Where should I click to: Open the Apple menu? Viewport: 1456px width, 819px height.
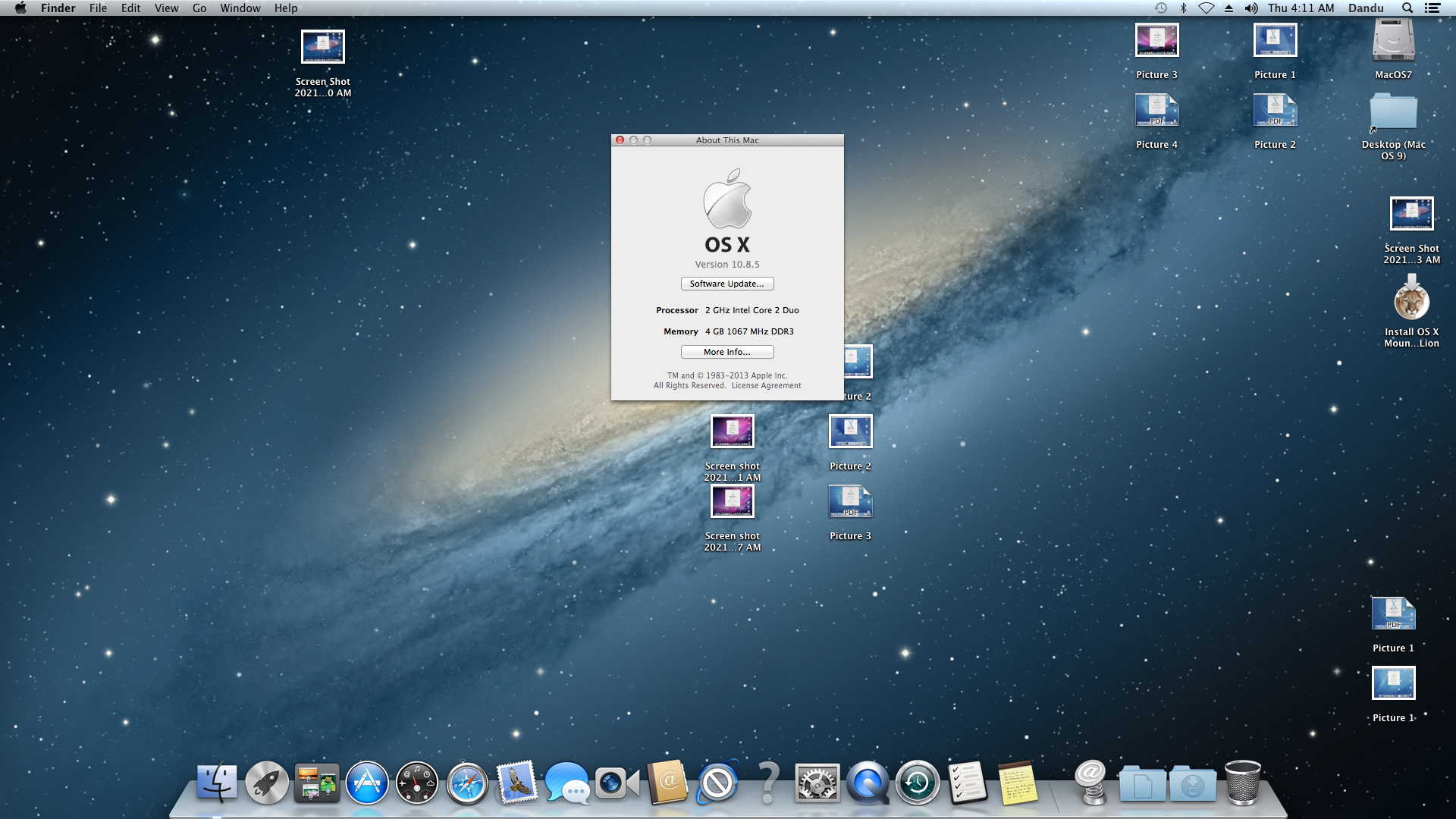click(20, 8)
